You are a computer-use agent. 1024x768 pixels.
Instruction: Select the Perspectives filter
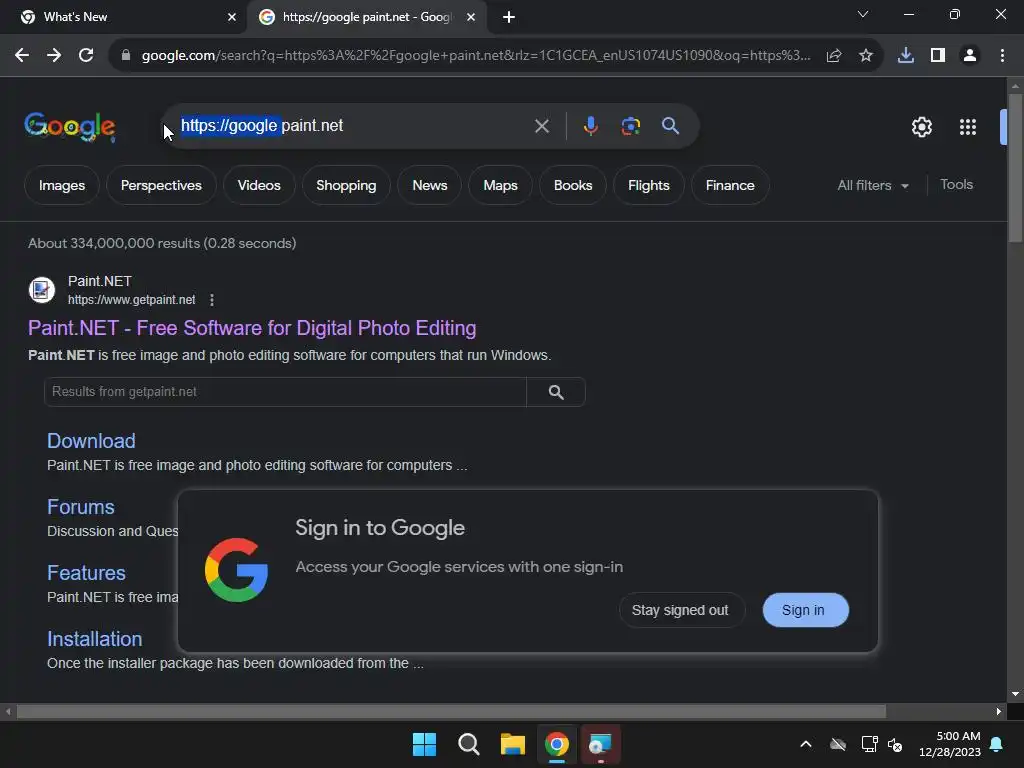[x=161, y=185]
